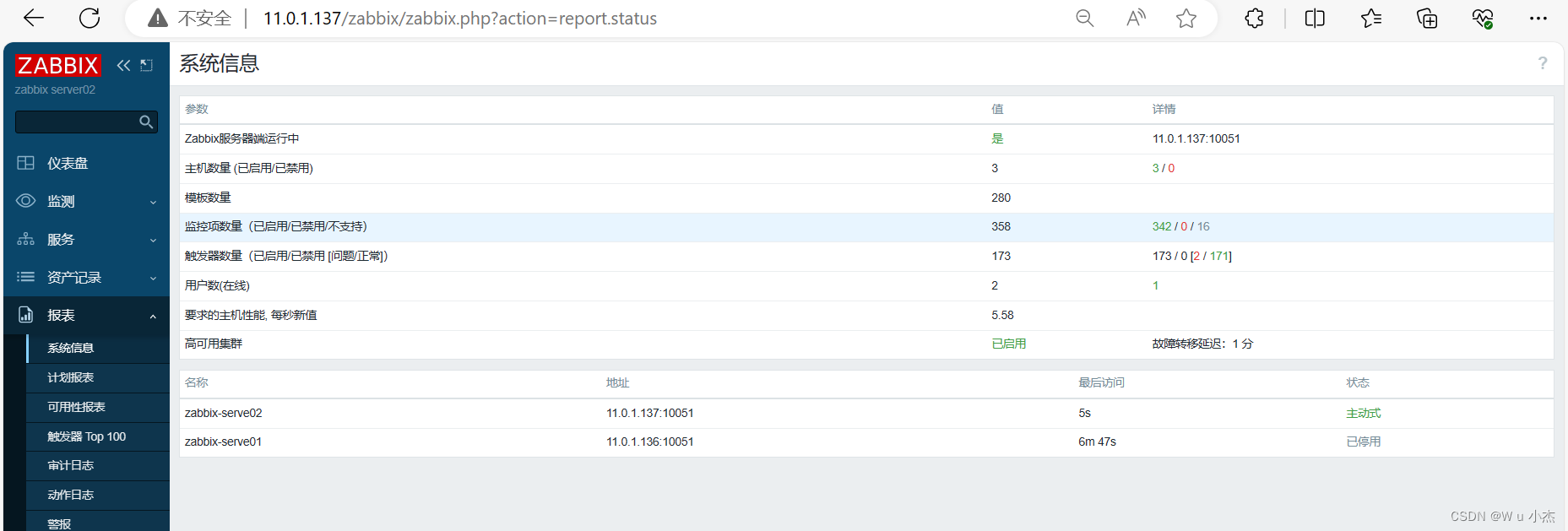This screenshot has width=1568, height=531.
Task: Click address 11.0.1.136:10051
Action: (649, 442)
